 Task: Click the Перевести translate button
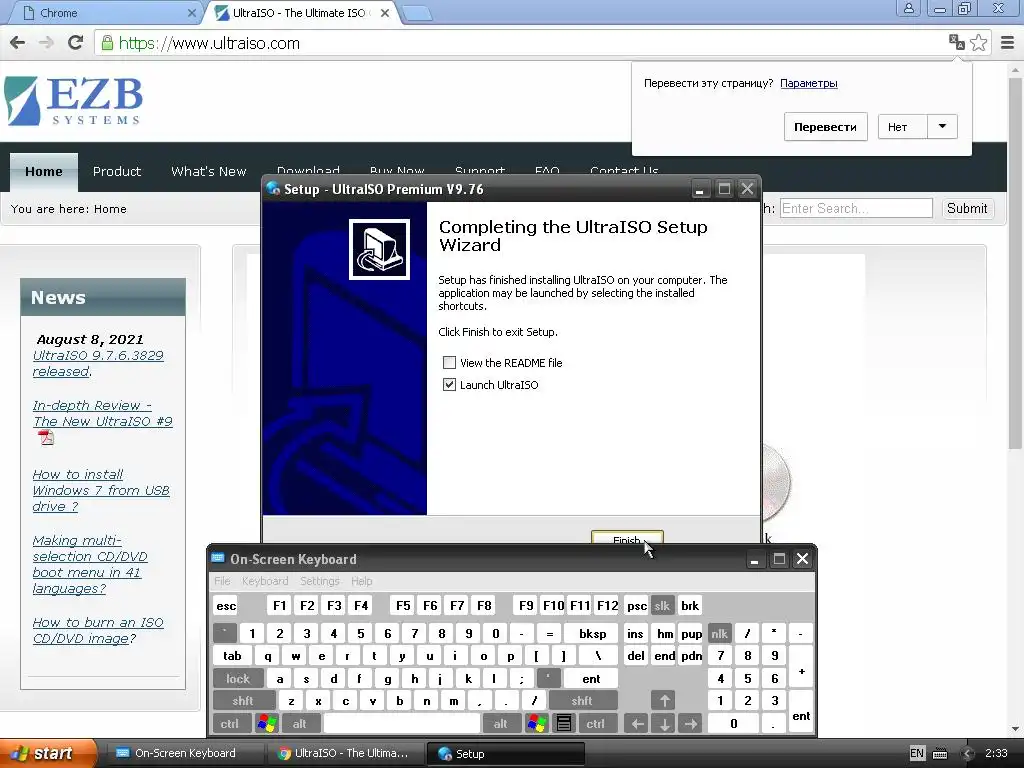[x=825, y=127]
